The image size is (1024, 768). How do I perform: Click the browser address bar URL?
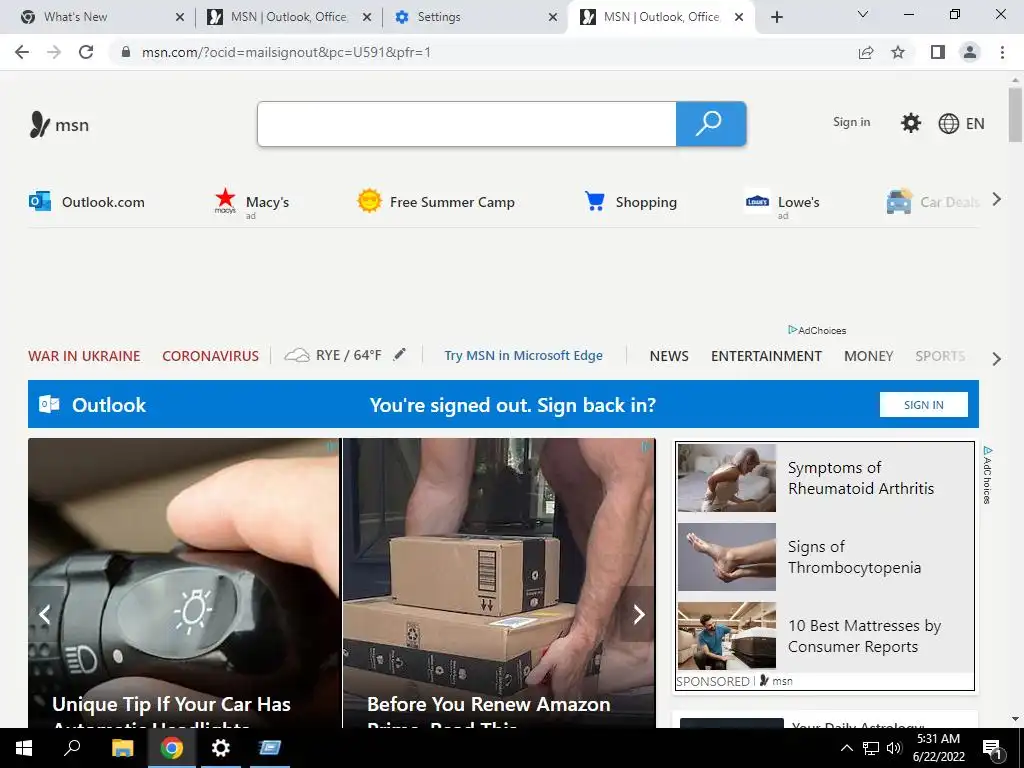(x=286, y=52)
